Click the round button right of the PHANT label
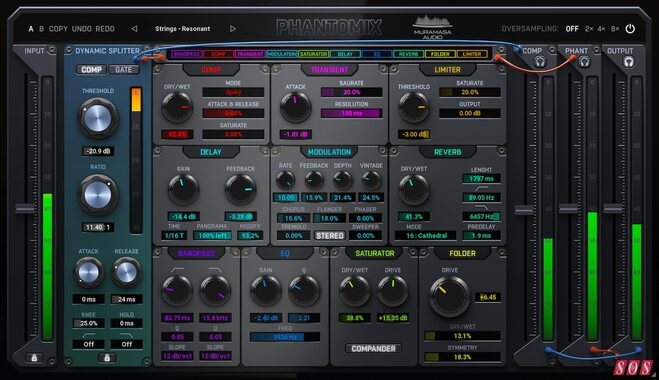The width and height of the screenshot is (659, 380). (596, 50)
